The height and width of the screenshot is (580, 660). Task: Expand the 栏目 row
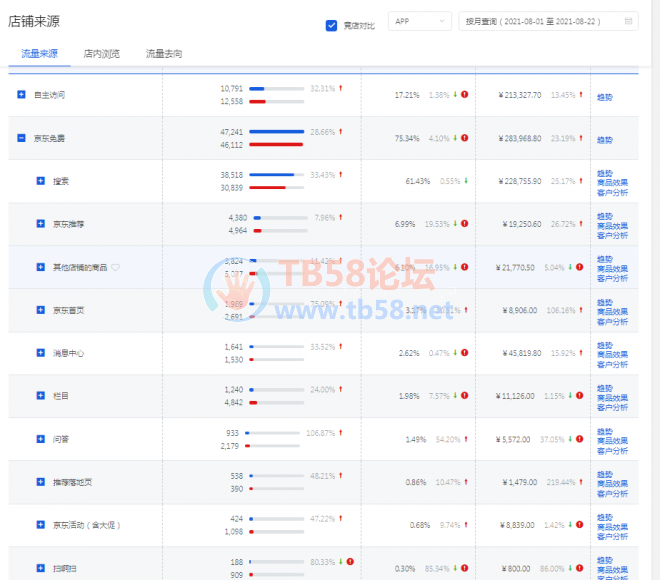pyautogui.click(x=40, y=396)
